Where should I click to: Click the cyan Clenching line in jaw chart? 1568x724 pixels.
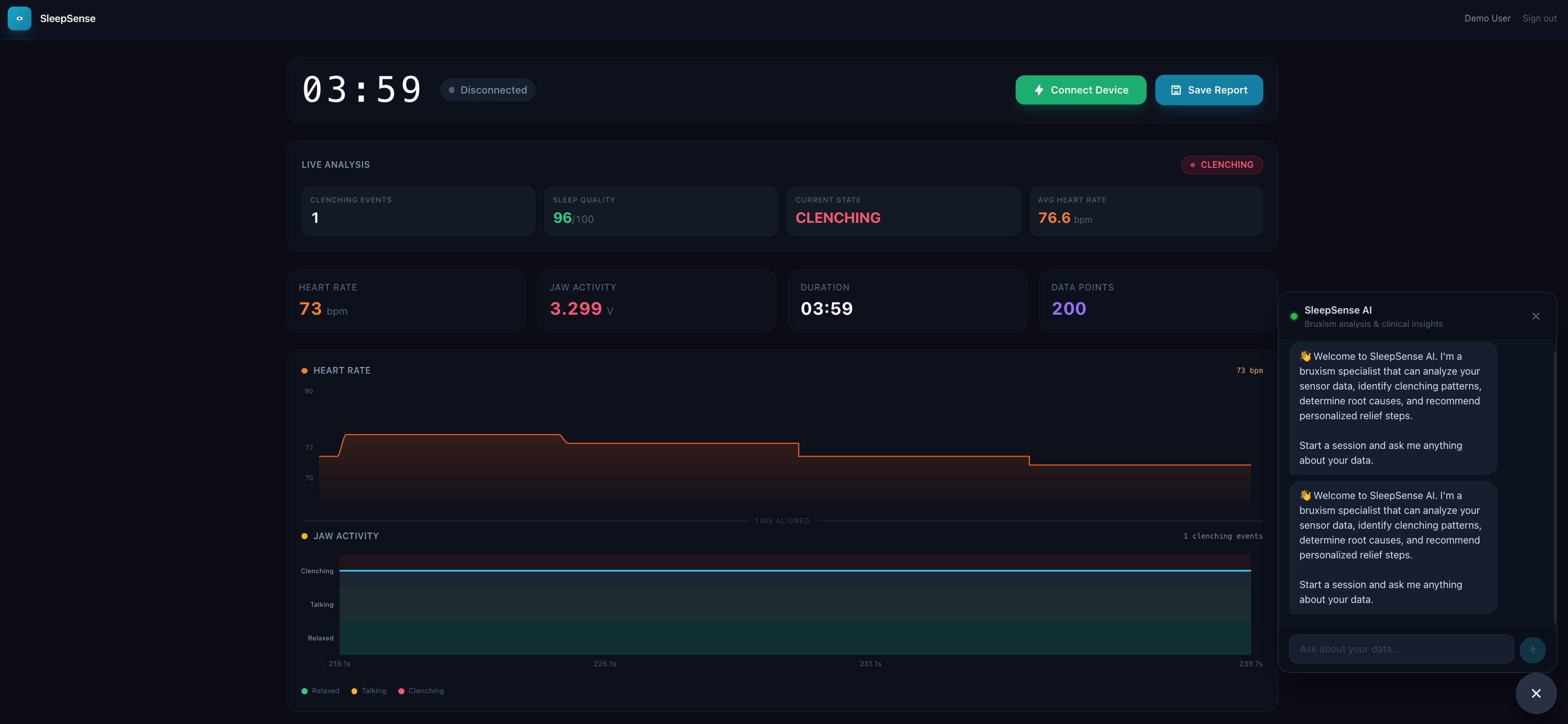[791, 571]
